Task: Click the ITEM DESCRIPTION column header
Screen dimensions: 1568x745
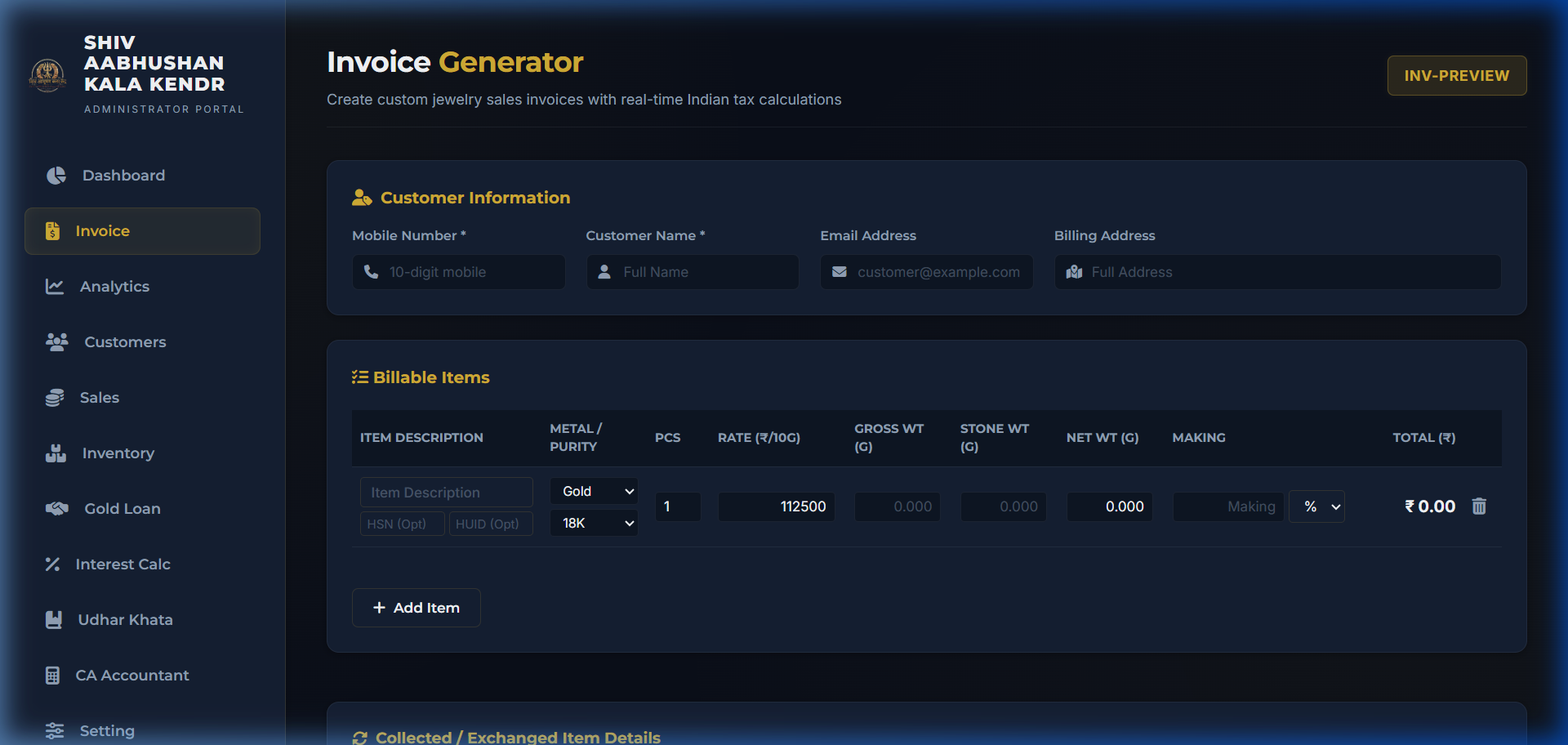Action: pos(421,438)
